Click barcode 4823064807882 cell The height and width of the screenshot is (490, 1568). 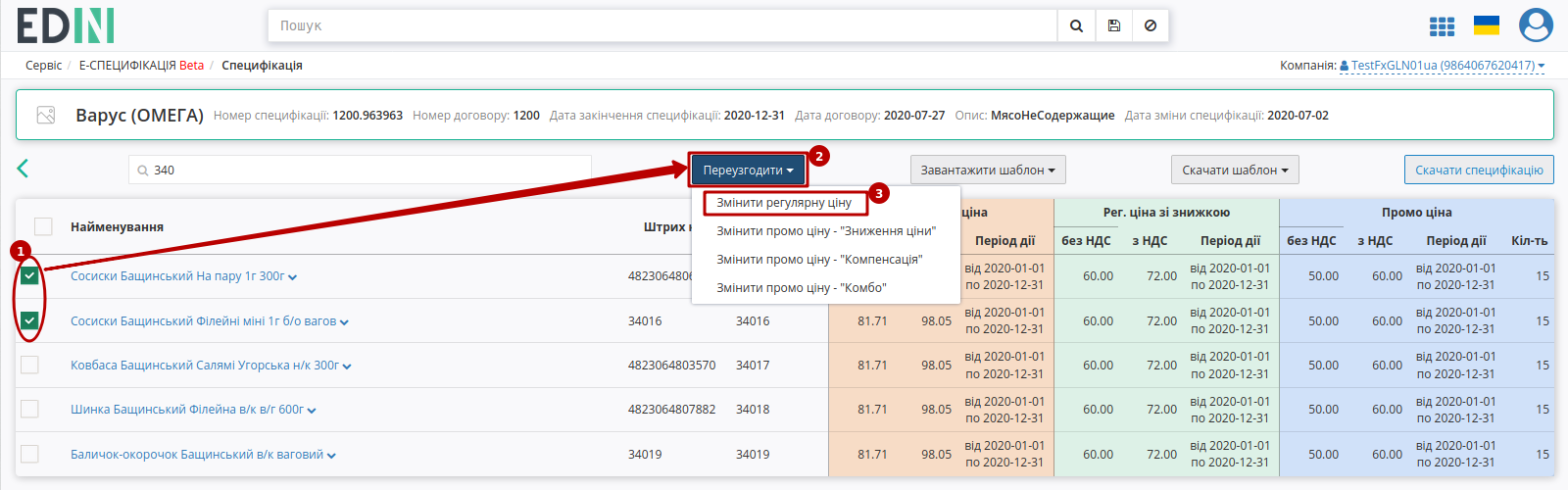point(671,410)
